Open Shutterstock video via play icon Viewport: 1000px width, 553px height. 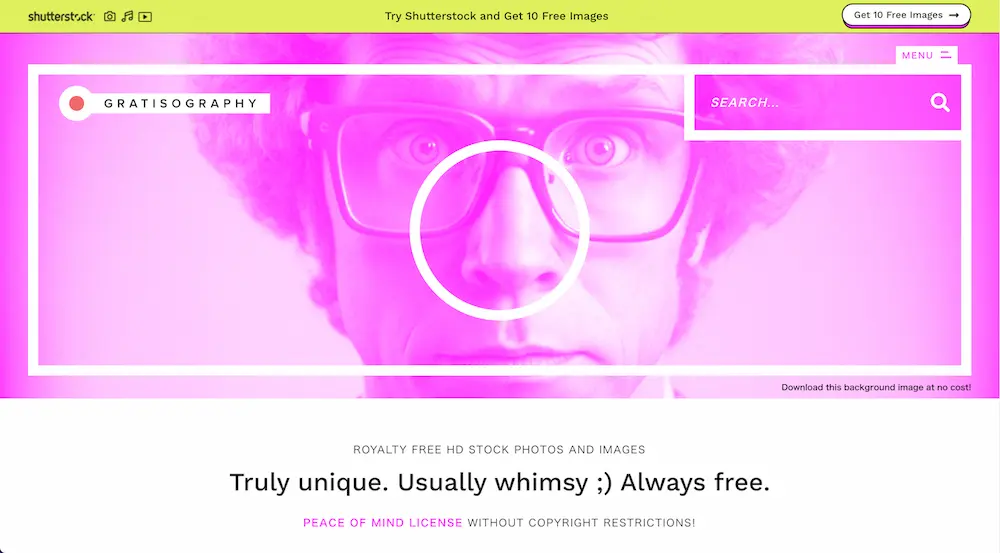pos(145,17)
